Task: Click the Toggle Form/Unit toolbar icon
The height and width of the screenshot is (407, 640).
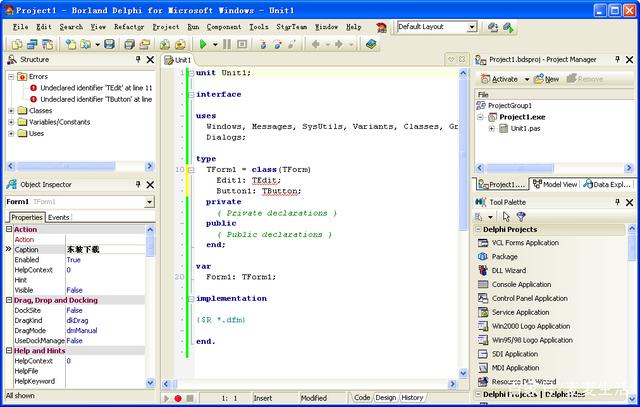Action: [47, 44]
